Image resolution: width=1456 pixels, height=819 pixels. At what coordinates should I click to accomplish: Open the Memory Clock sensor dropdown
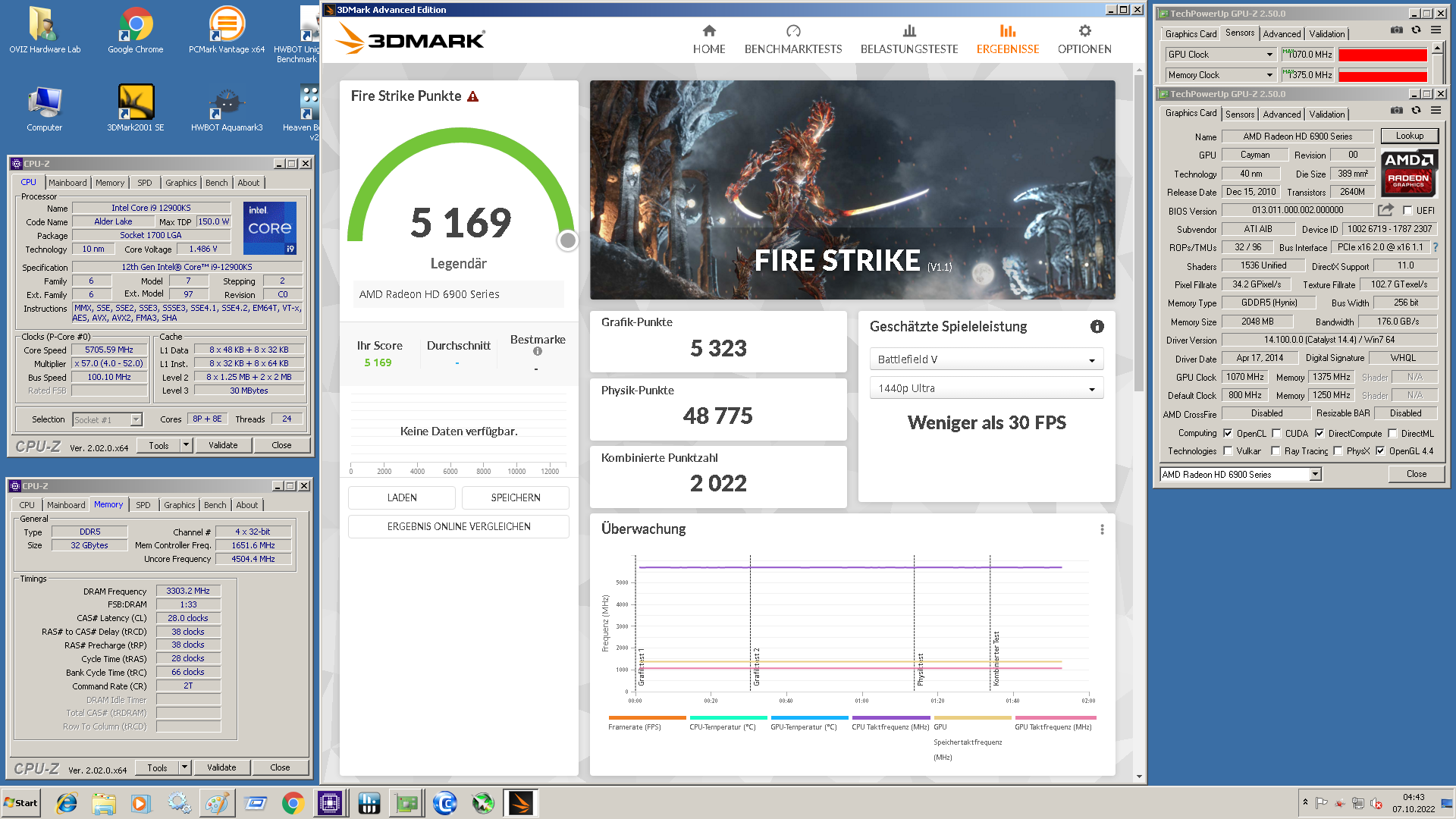click(x=1221, y=75)
